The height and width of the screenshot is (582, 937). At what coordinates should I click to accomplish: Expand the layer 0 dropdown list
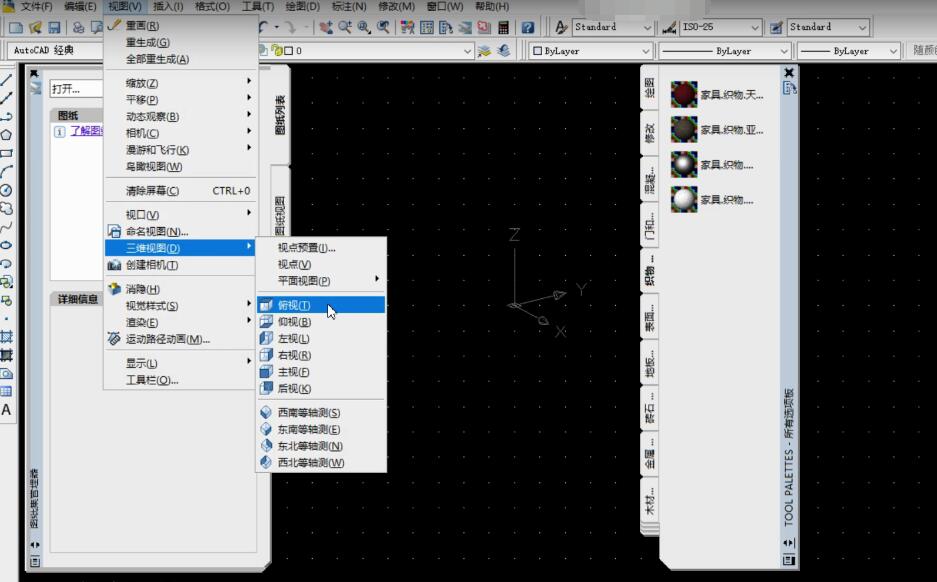466,50
